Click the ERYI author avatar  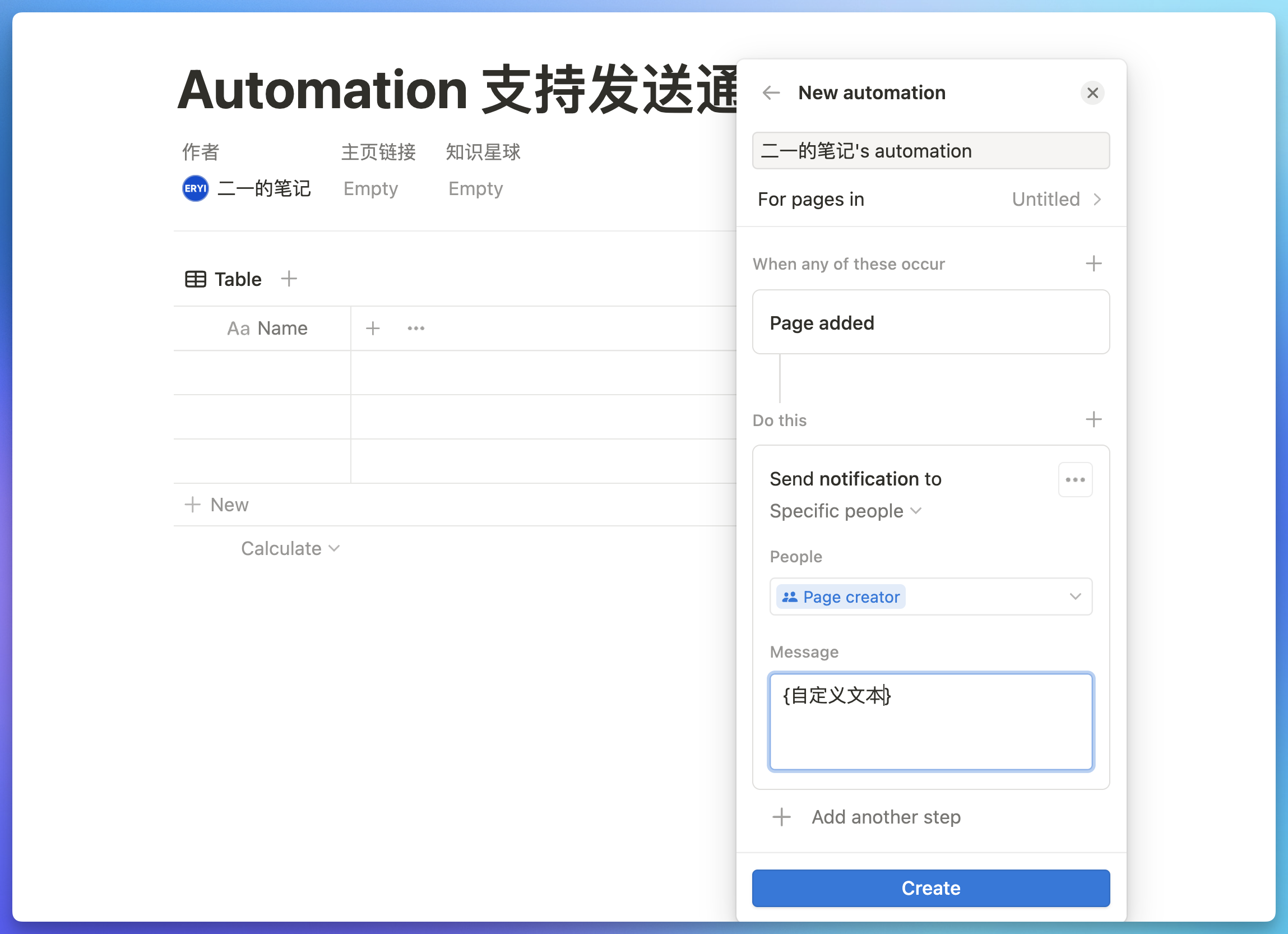point(195,188)
